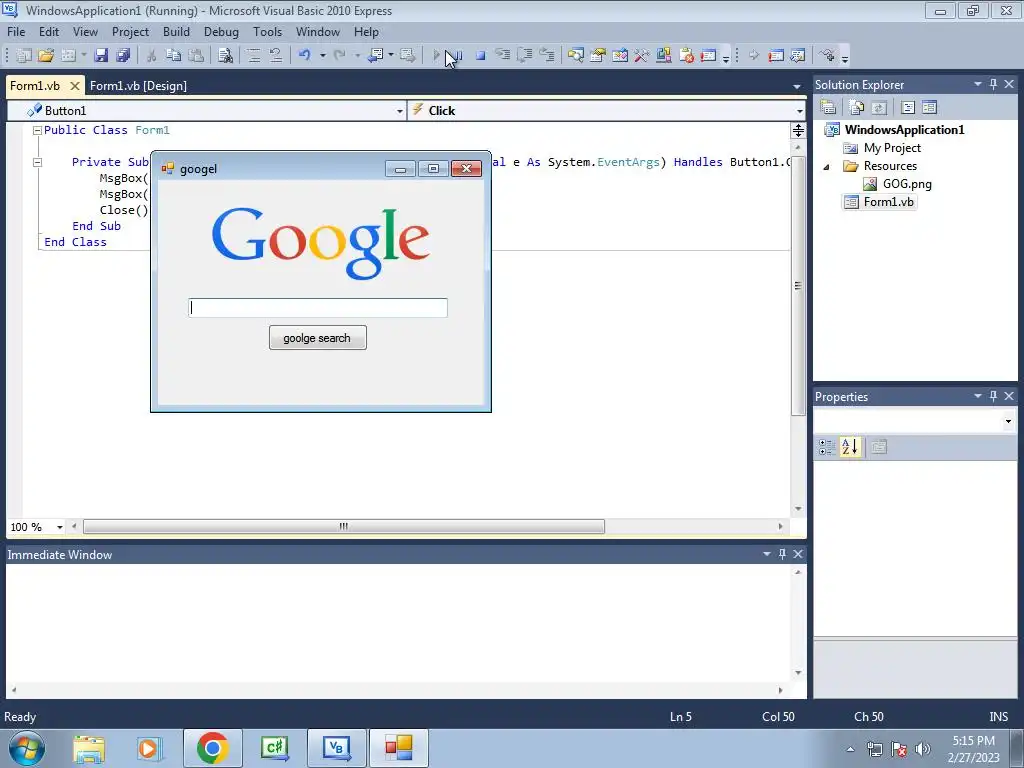The image size is (1024, 768).
Task: Click the Google logo picture in the form
Action: tap(321, 242)
